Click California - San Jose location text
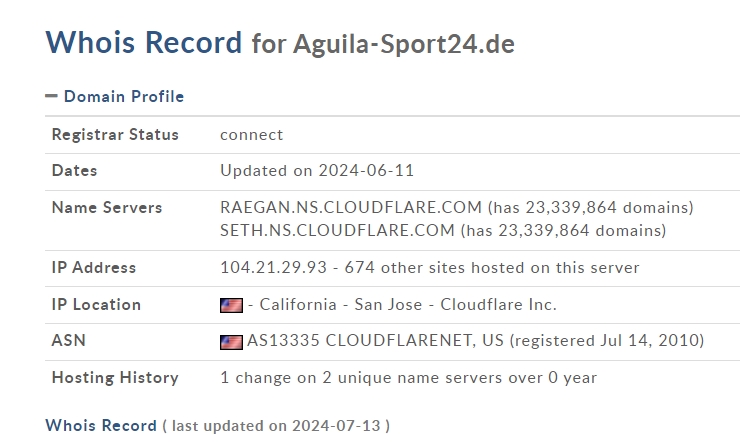 tap(341, 305)
